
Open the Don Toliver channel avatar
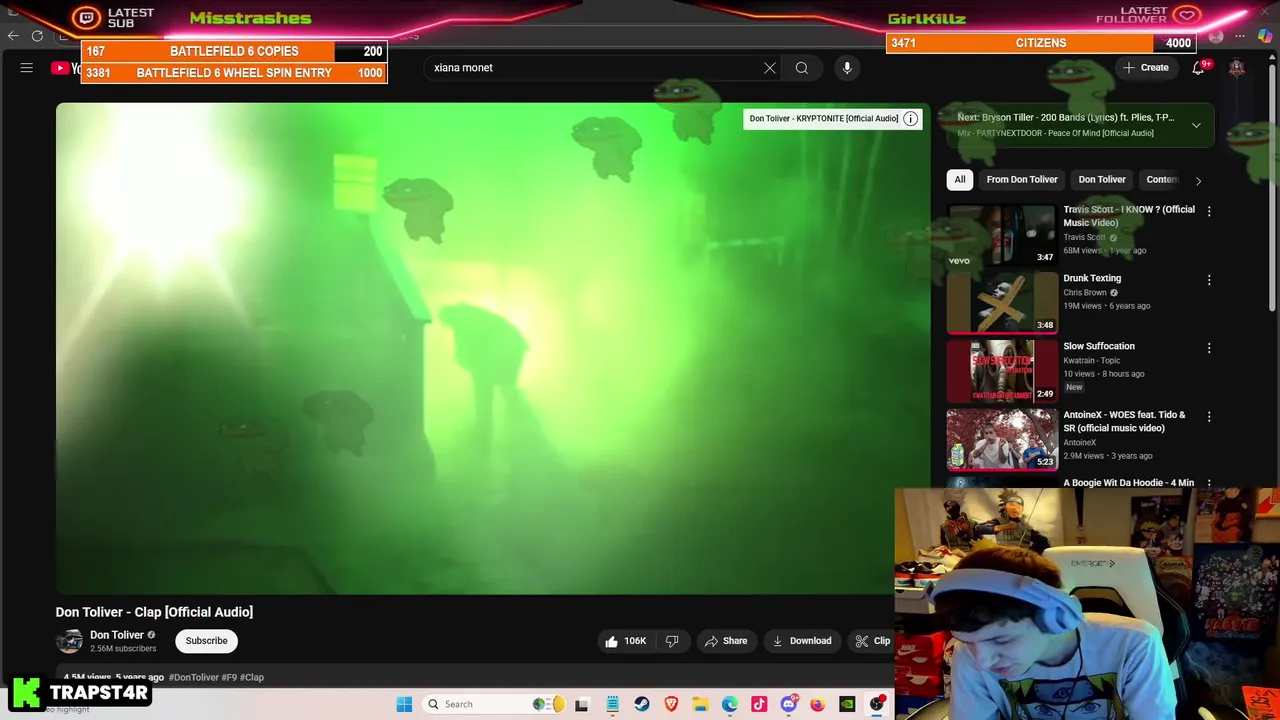click(x=69, y=641)
